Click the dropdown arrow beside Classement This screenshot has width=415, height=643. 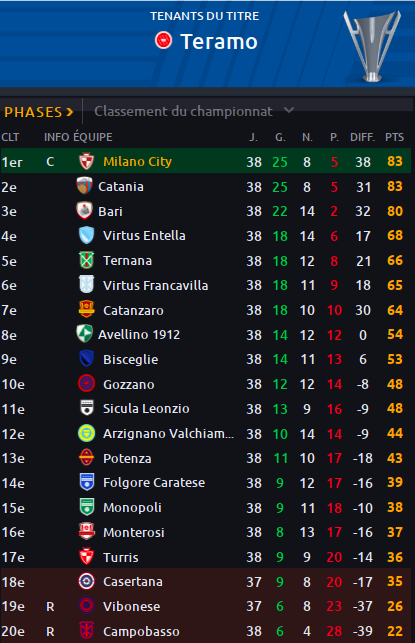click(289, 110)
